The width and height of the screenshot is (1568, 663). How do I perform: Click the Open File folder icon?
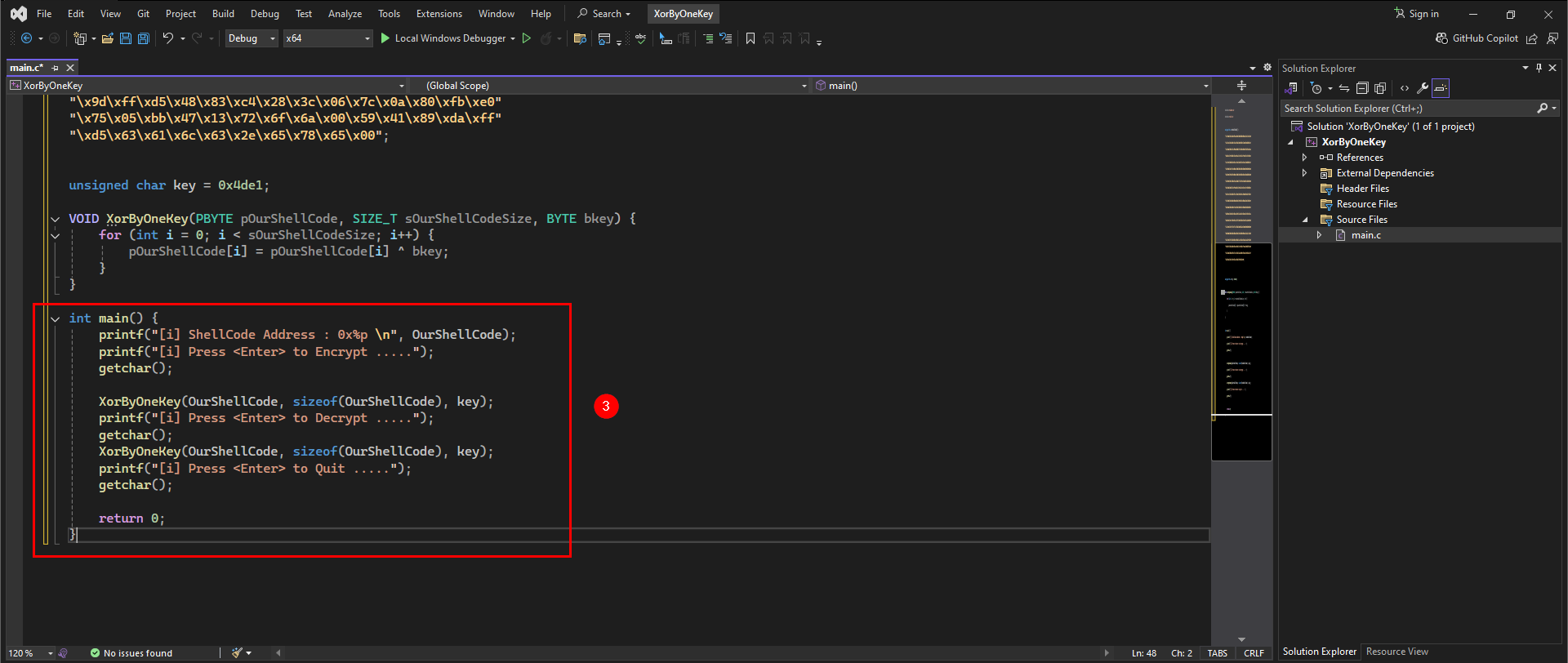pos(108,38)
